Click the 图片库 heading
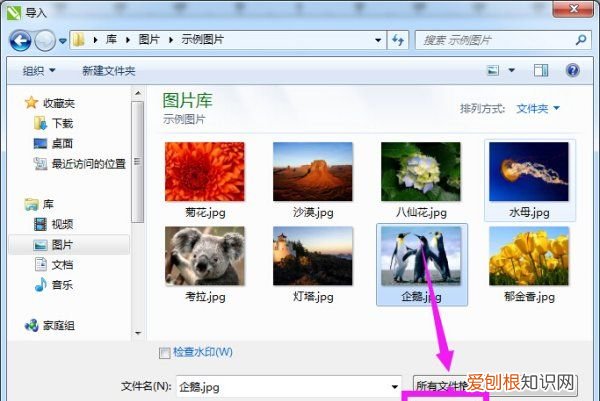Image resolution: width=600 pixels, height=401 pixels. point(188,101)
